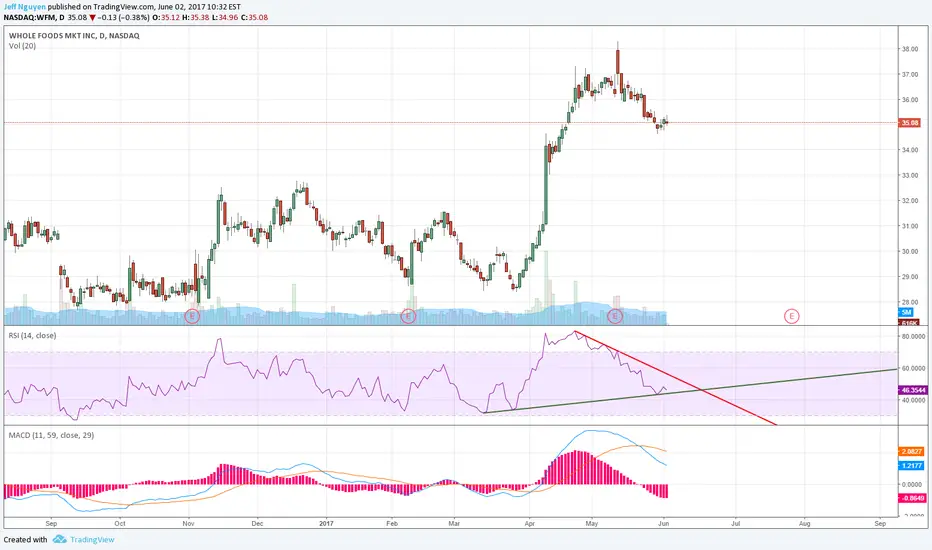Click the Created with caption text
Viewport: 932px width, 550px height.
26,539
